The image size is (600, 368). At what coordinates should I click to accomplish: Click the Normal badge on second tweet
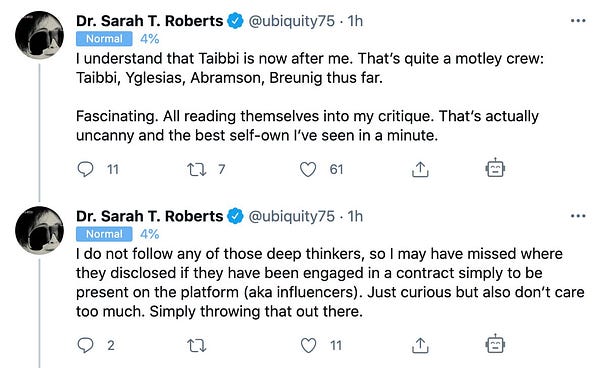click(104, 234)
